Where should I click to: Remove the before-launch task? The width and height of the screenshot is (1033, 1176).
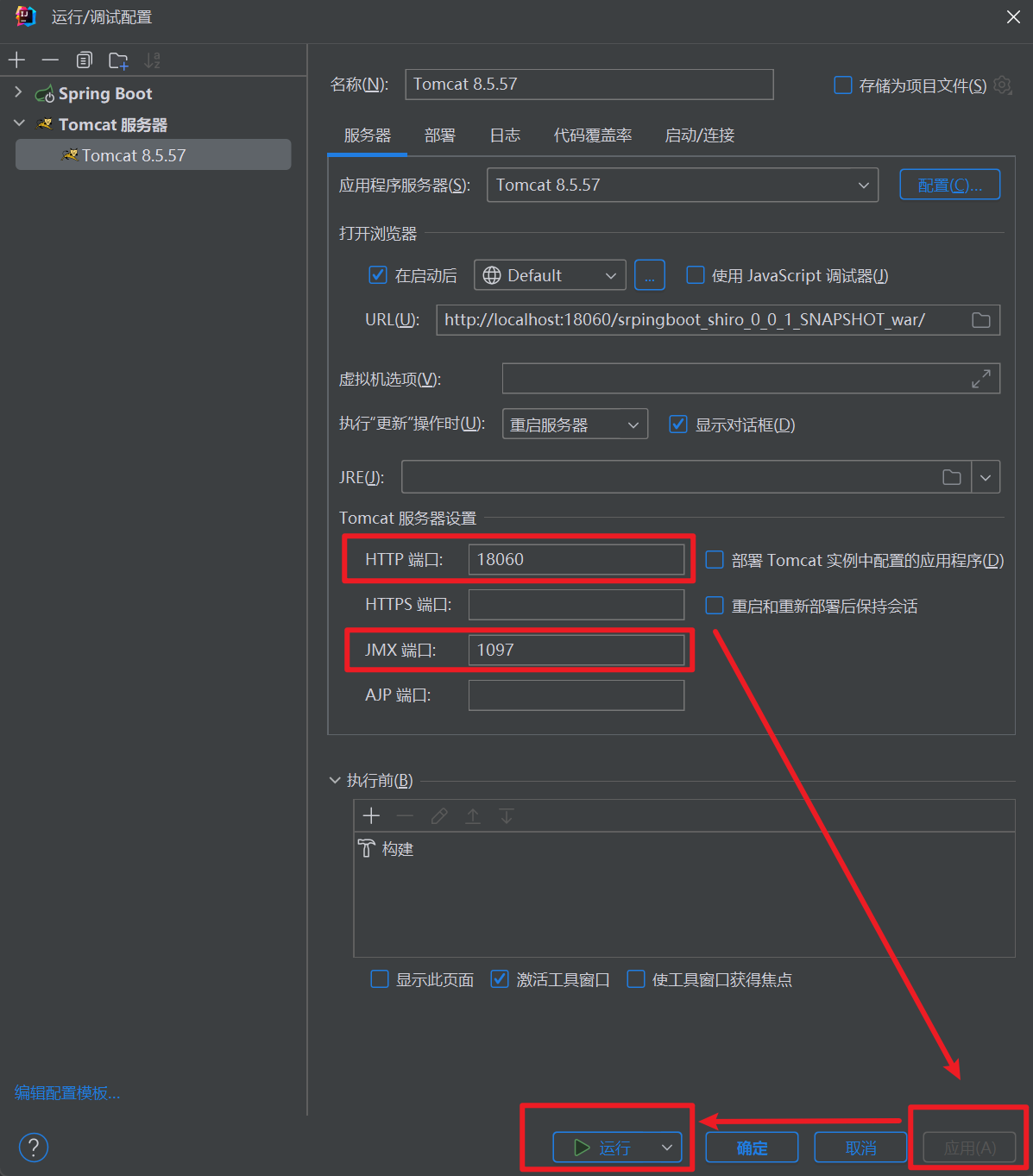405,816
